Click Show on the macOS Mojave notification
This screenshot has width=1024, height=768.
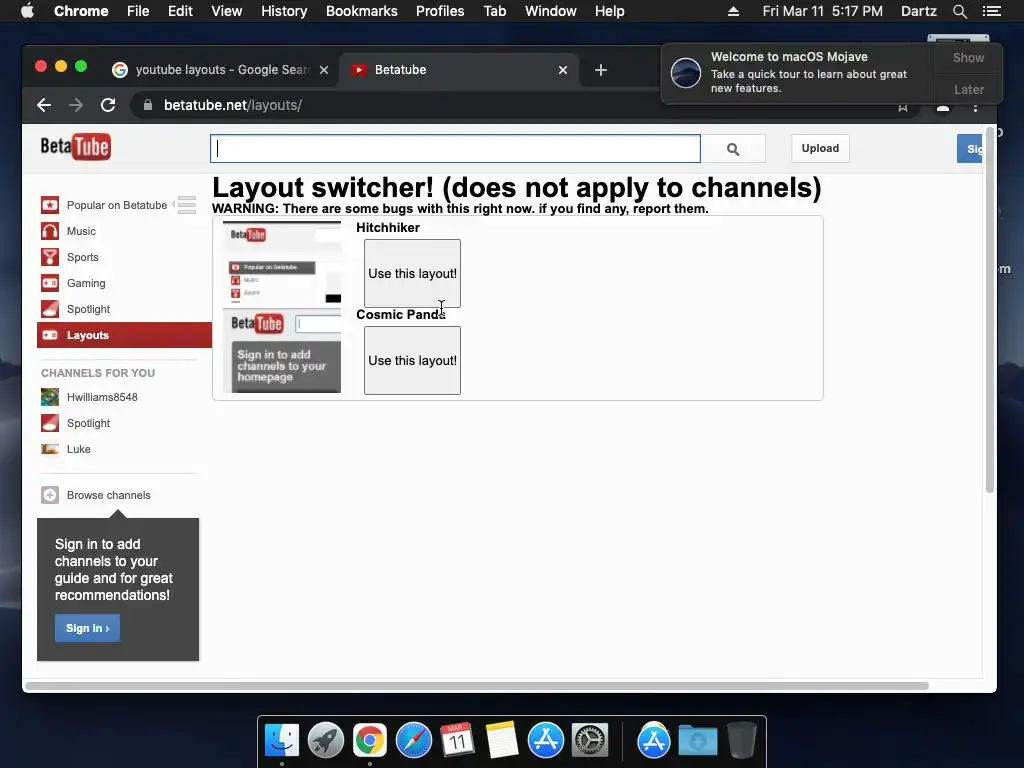coord(968,57)
